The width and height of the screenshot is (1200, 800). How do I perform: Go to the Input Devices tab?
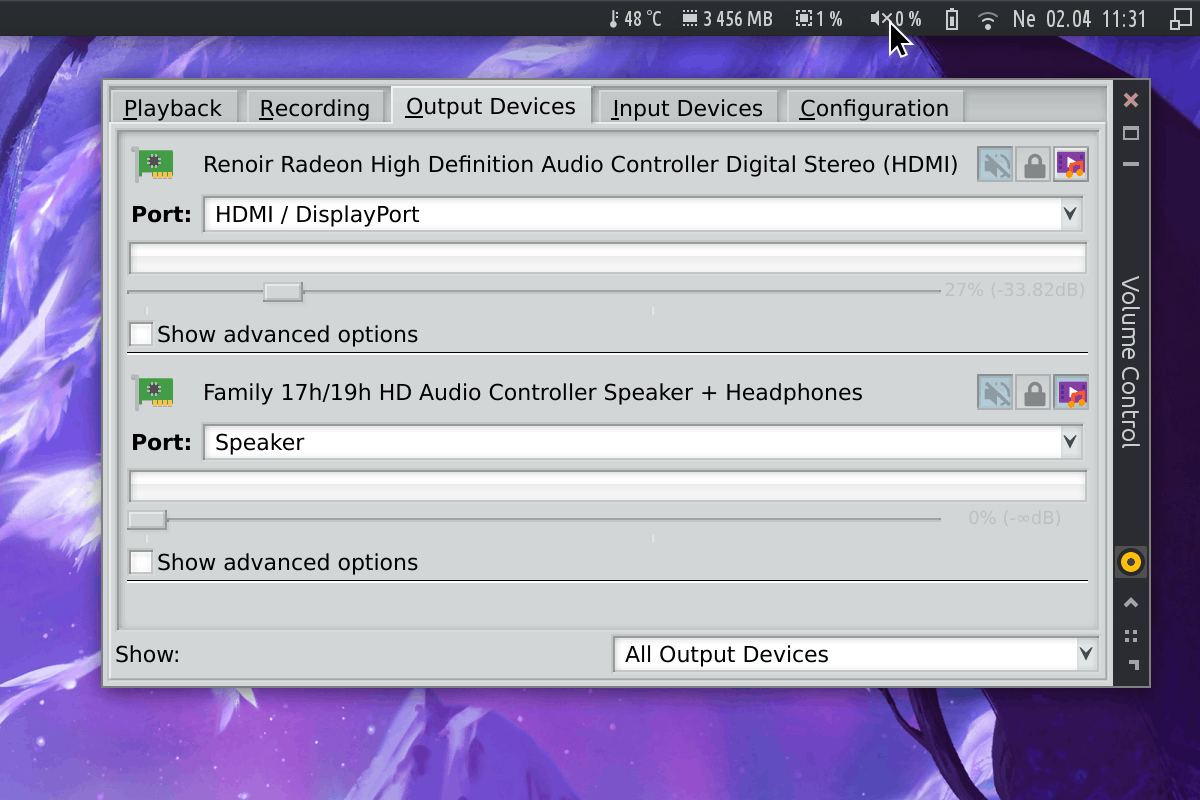point(687,108)
